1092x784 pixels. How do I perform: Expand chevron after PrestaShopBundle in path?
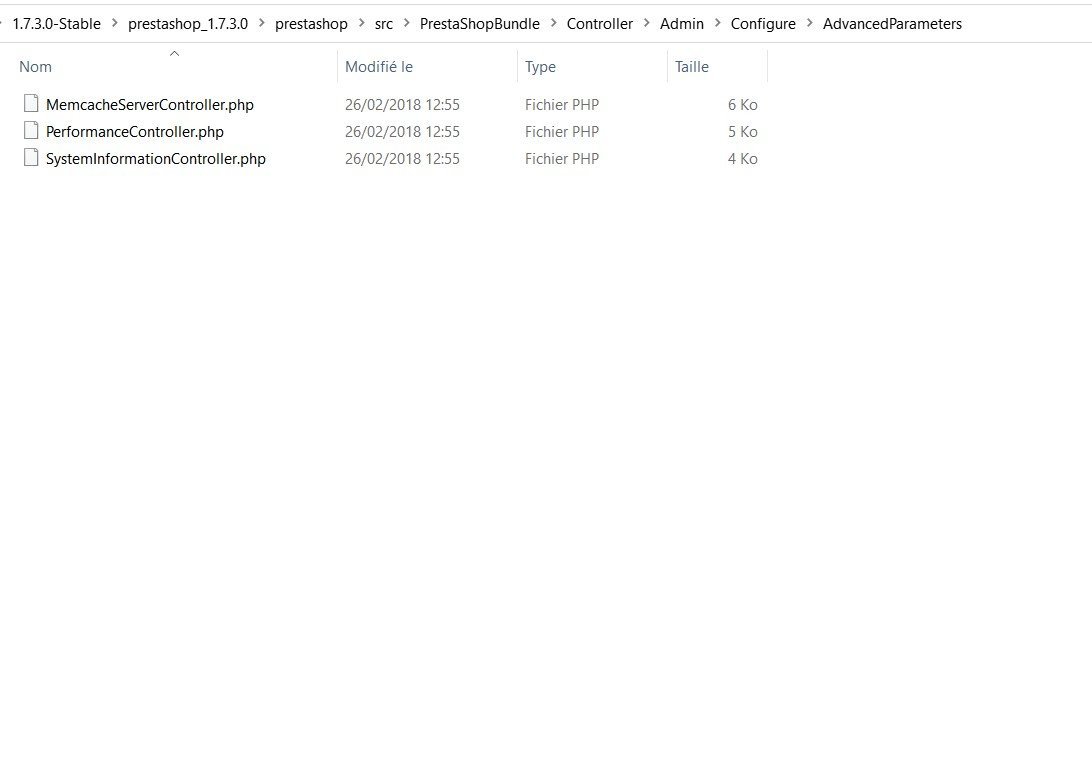tap(554, 23)
